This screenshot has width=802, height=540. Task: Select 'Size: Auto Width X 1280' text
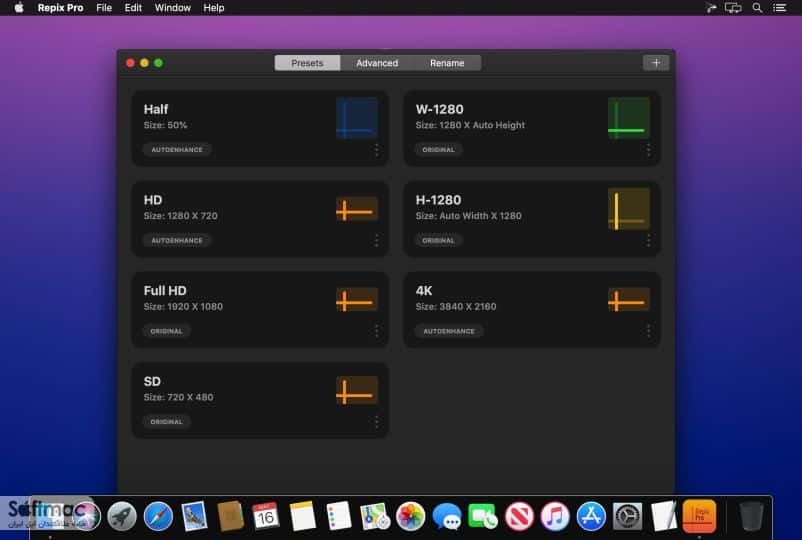tap(469, 216)
